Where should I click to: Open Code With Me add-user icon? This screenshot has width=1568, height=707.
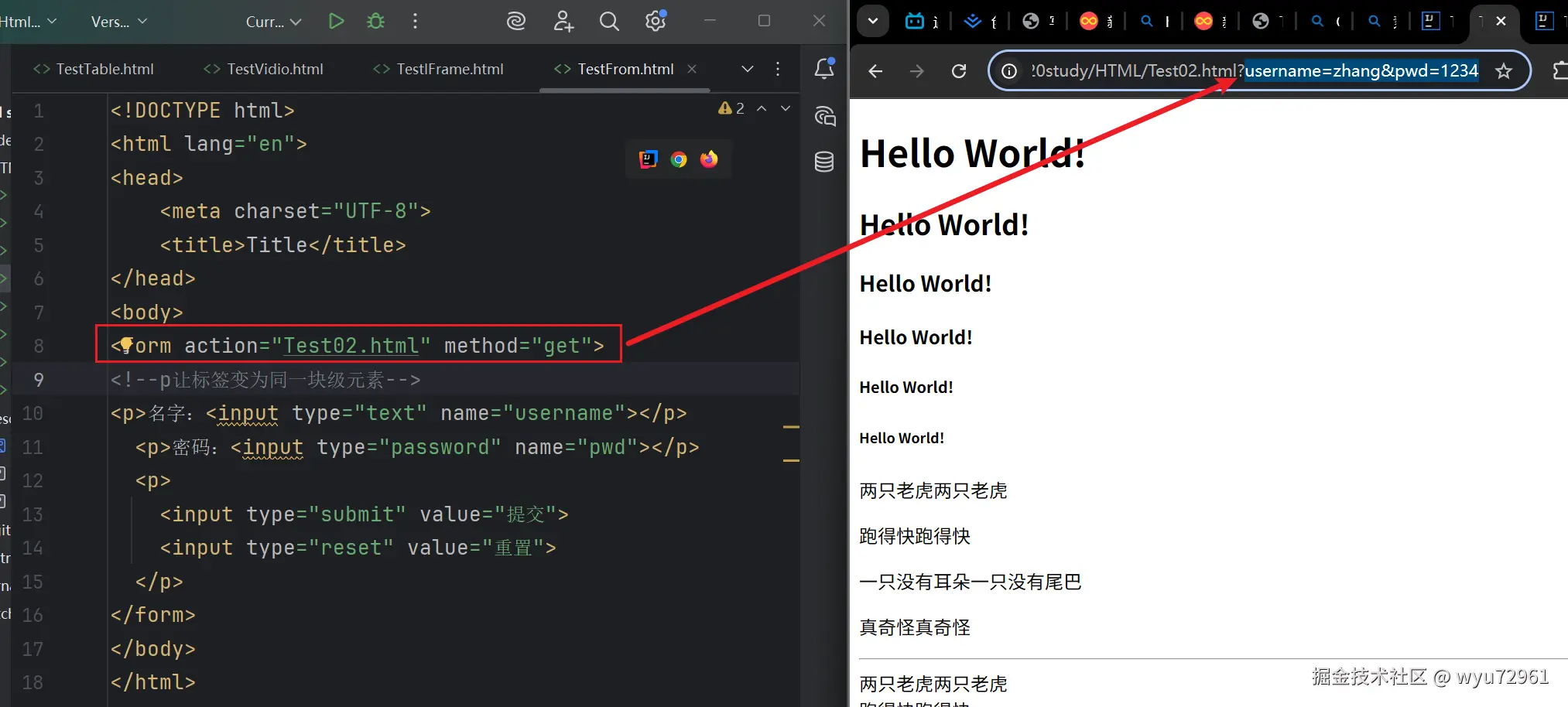point(563,22)
